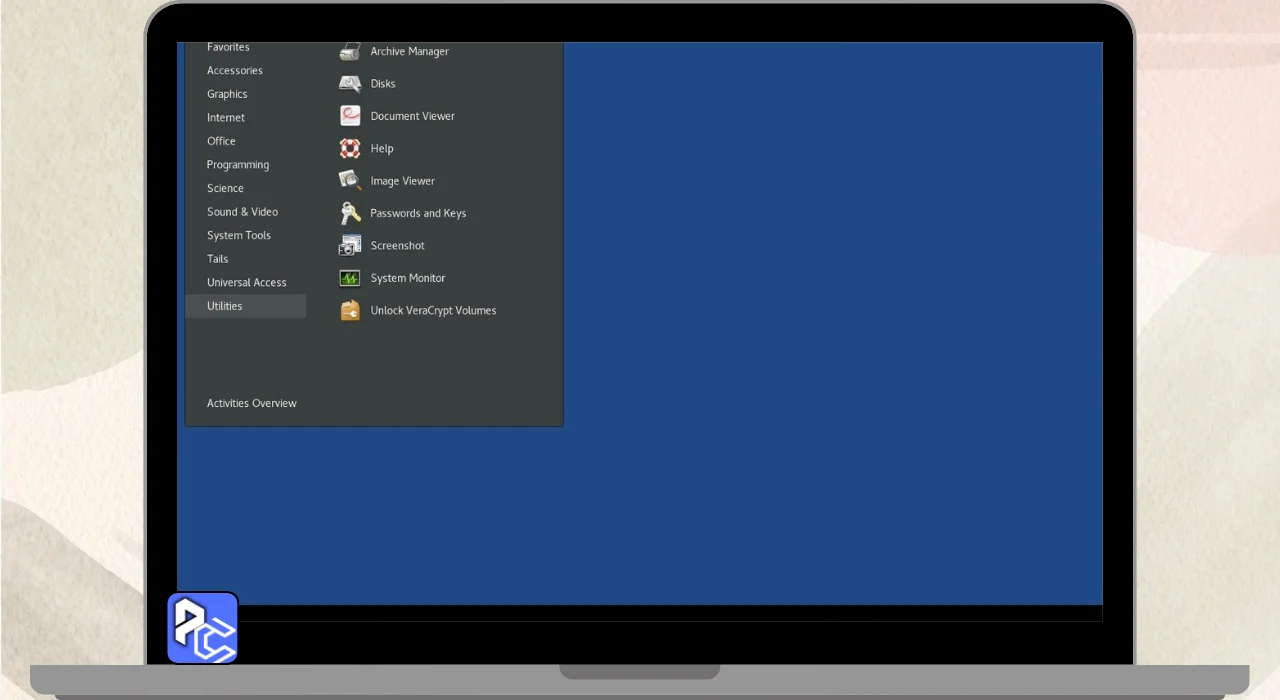
Task: Open the Screenshot tool icon
Action: [x=350, y=246]
